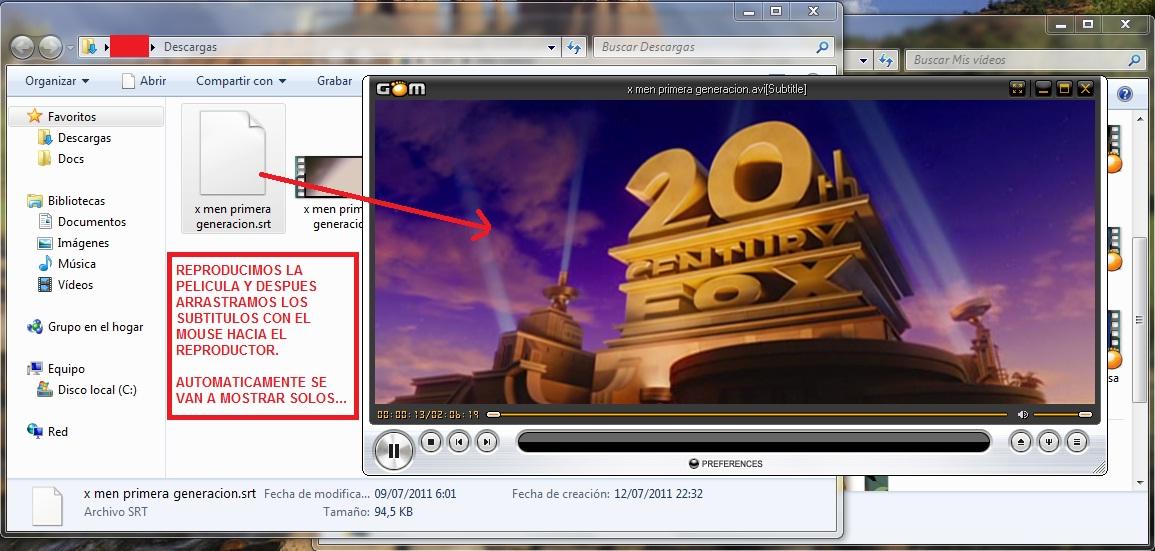Open GOM PREFERENCES

726,463
